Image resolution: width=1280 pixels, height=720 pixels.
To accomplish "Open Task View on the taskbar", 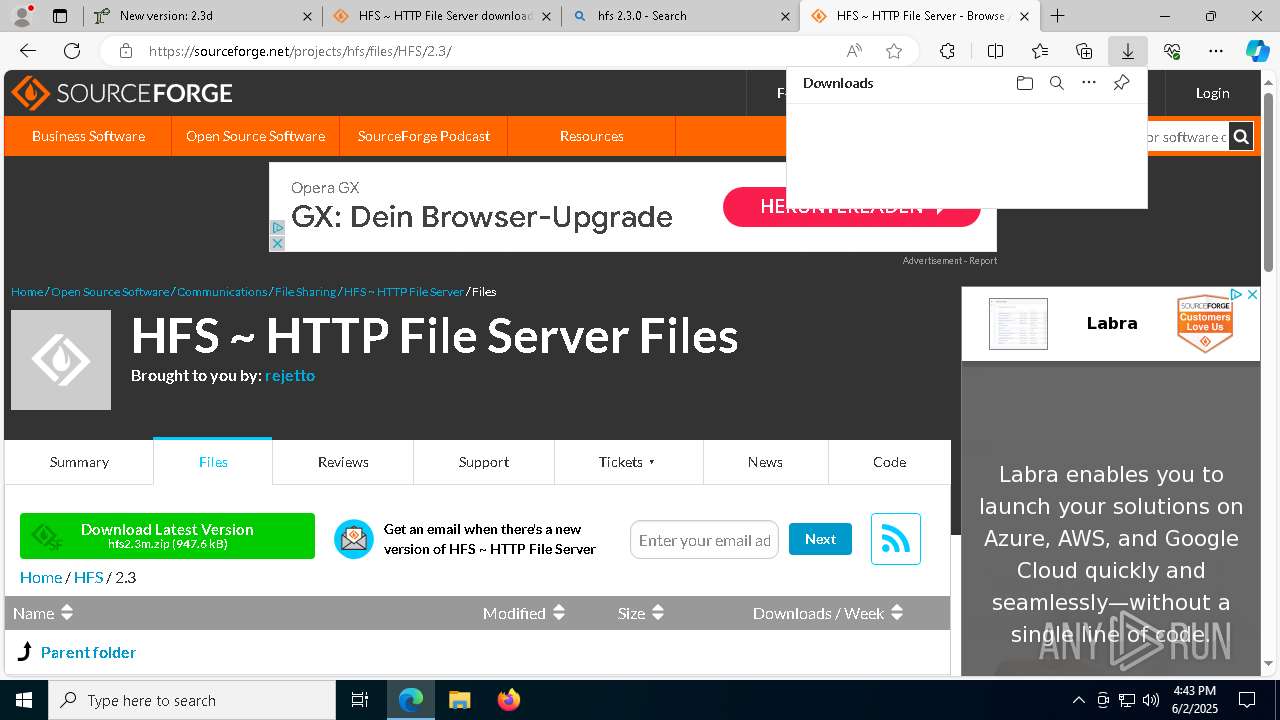I will coord(360,700).
